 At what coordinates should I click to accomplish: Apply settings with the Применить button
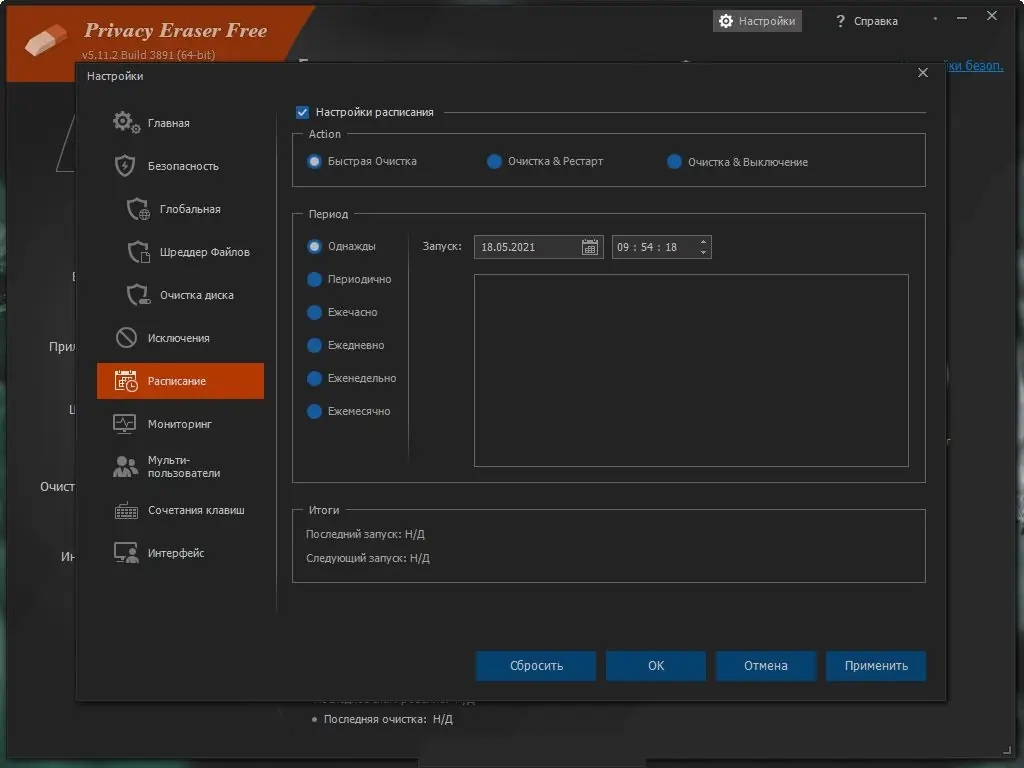[875, 666]
